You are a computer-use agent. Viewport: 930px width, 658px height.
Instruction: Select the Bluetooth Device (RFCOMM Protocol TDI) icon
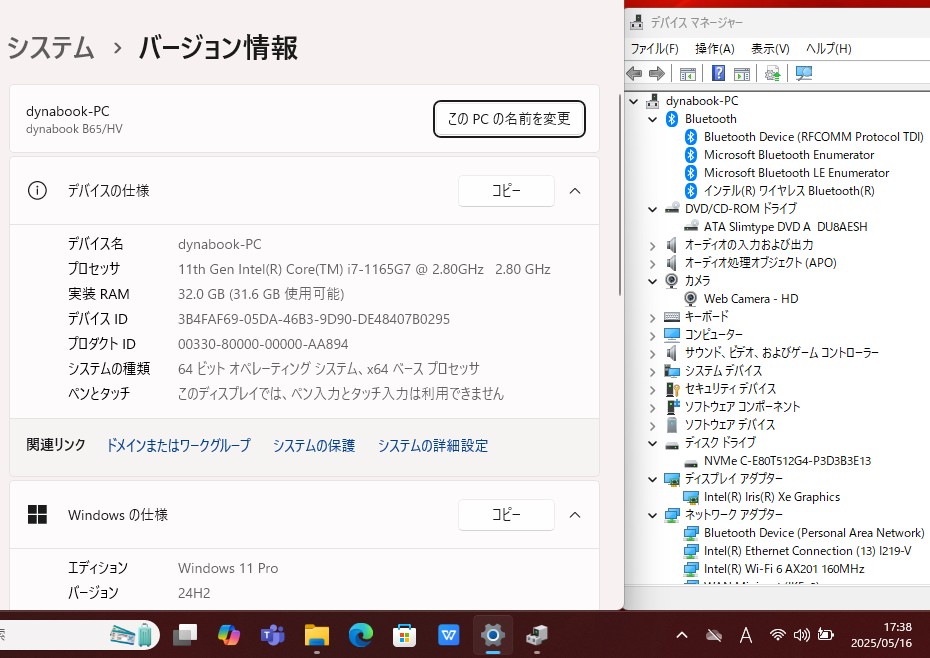pyautogui.click(x=691, y=137)
